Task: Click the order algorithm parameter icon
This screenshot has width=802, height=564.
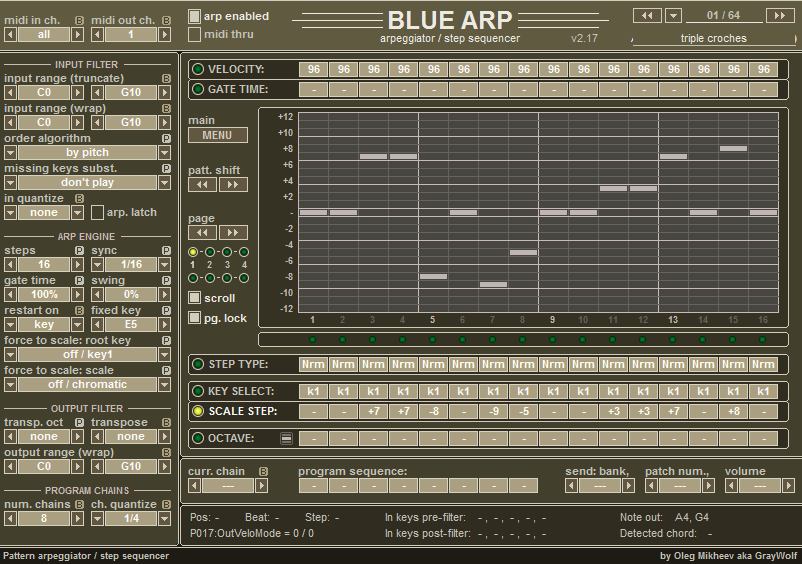Action: (x=166, y=139)
